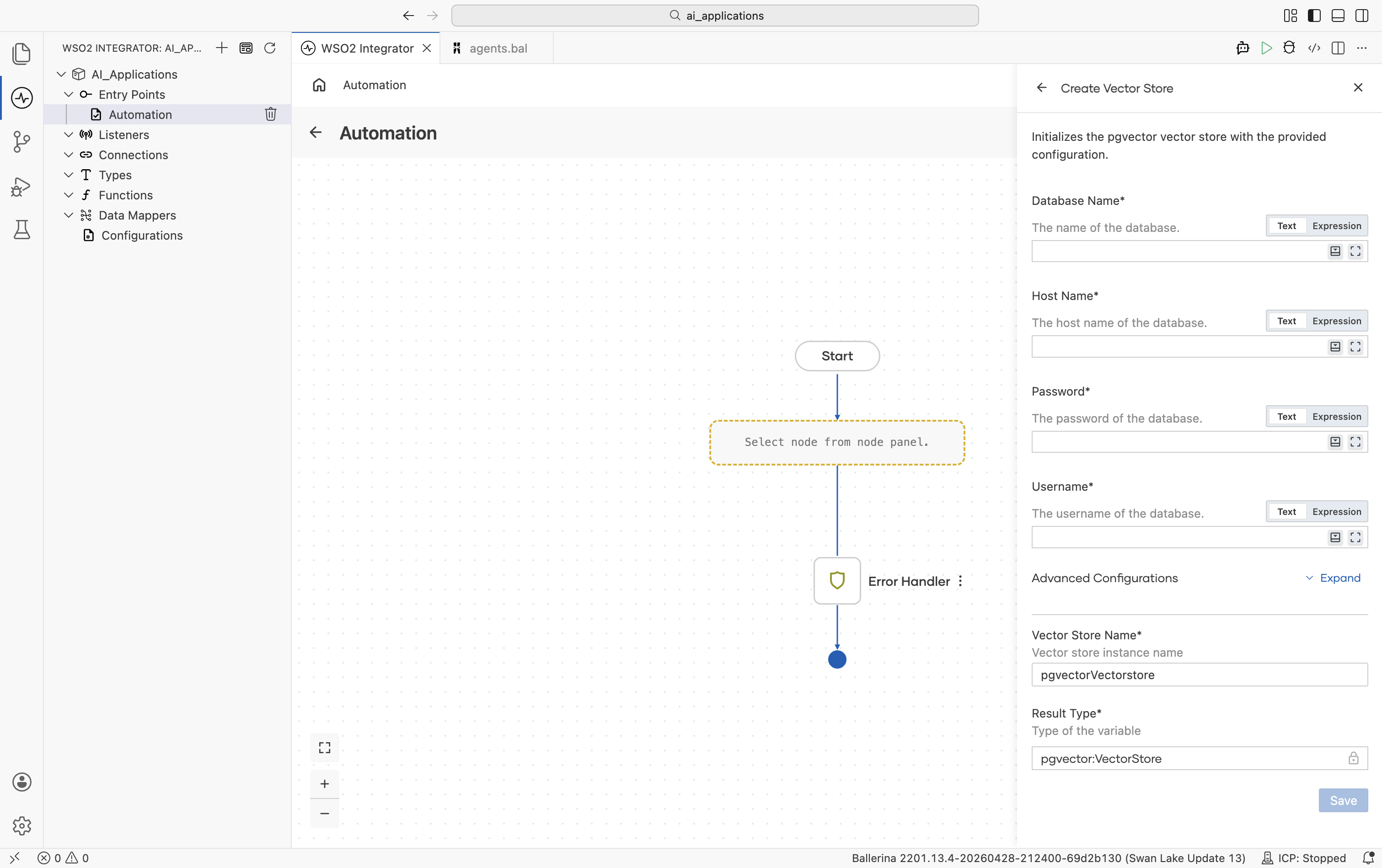
Task: Split the editor right
Action: click(1338, 48)
